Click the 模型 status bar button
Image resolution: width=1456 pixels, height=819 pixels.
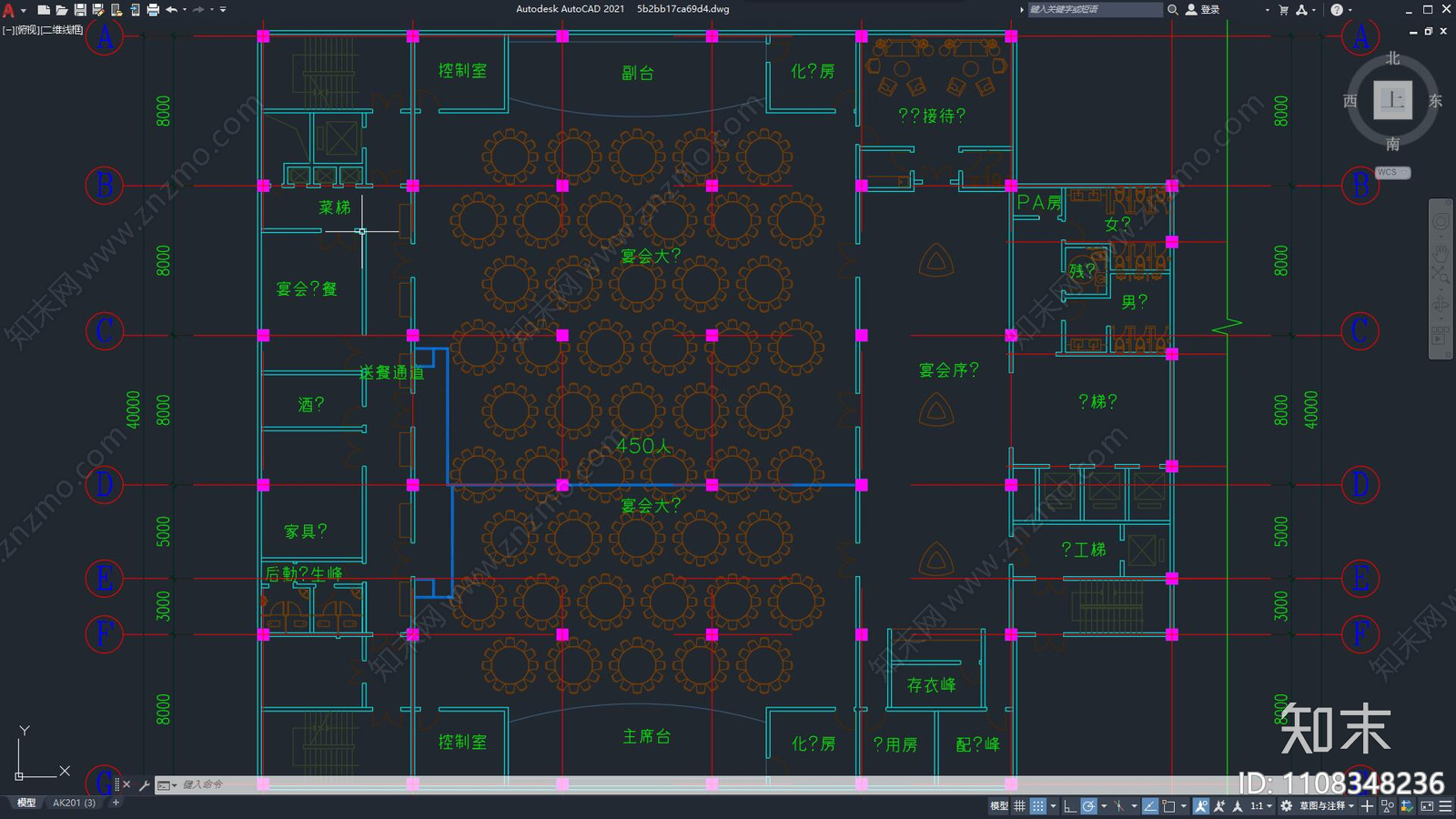pos(999,806)
